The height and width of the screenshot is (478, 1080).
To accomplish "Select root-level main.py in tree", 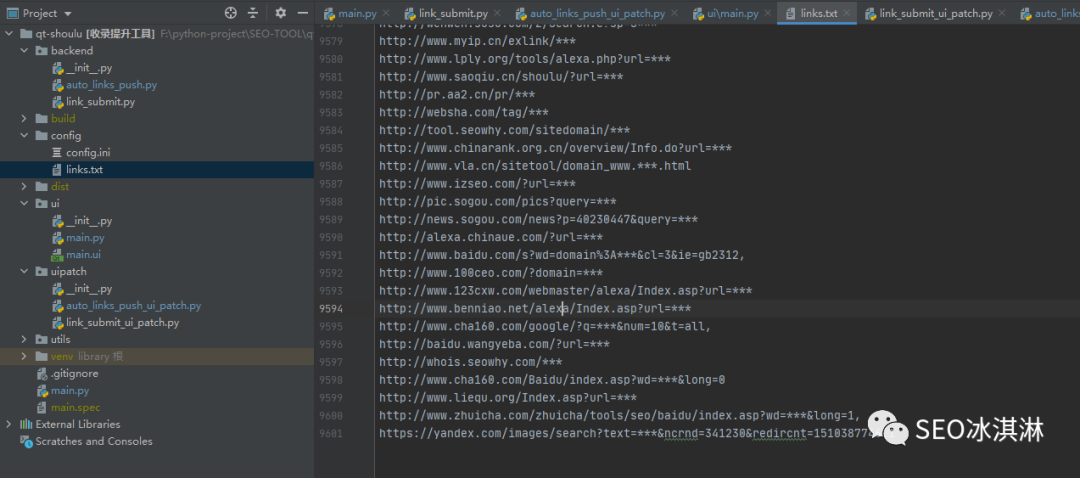I will (x=70, y=391).
